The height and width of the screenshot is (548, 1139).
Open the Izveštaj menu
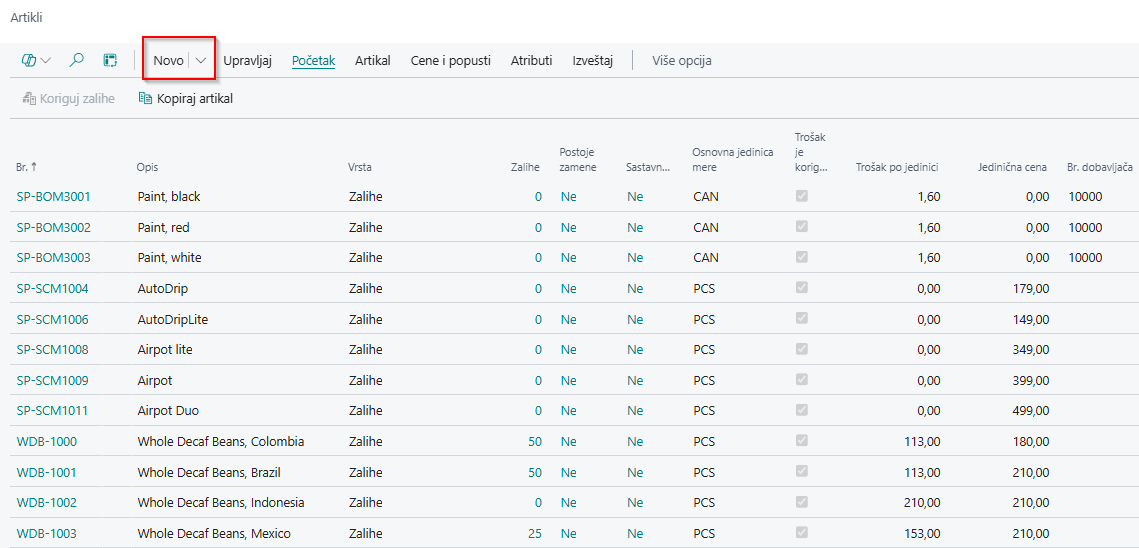point(592,60)
